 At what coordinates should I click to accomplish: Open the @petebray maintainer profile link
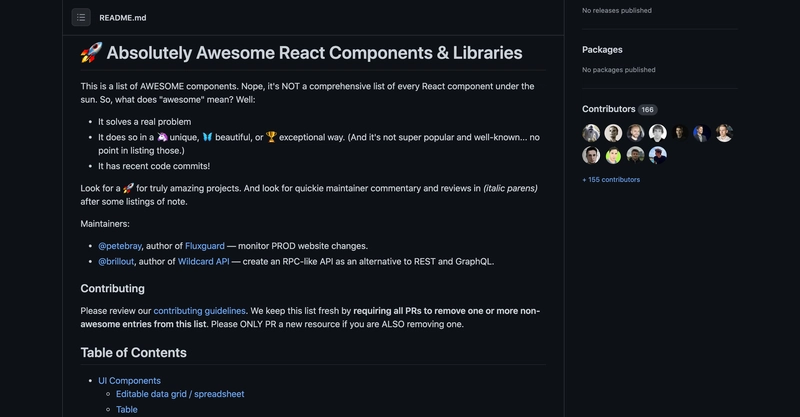coord(120,246)
